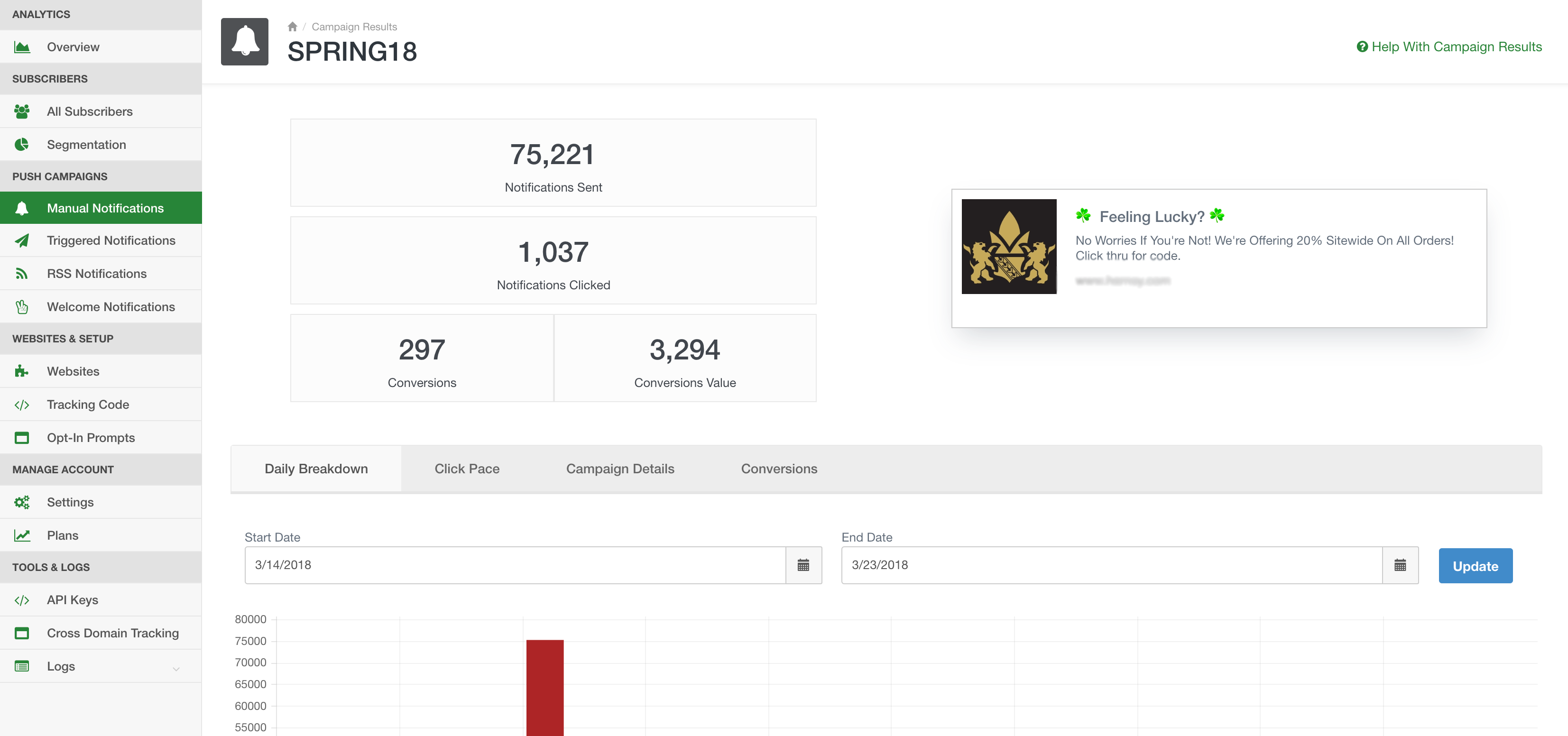Click into the End Date field

[1111, 565]
